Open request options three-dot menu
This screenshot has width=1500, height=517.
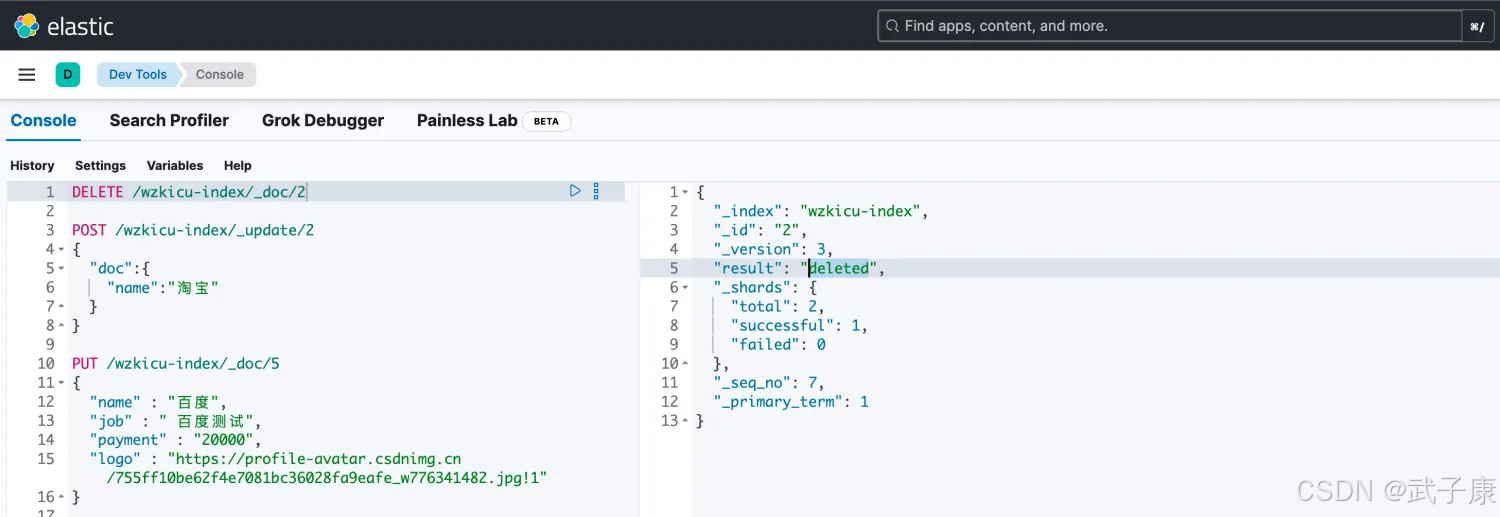coord(596,191)
